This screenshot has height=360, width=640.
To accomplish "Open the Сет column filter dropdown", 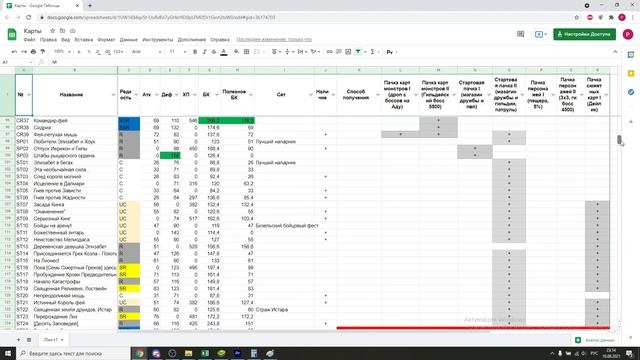I will pyautogui.click(x=311, y=95).
